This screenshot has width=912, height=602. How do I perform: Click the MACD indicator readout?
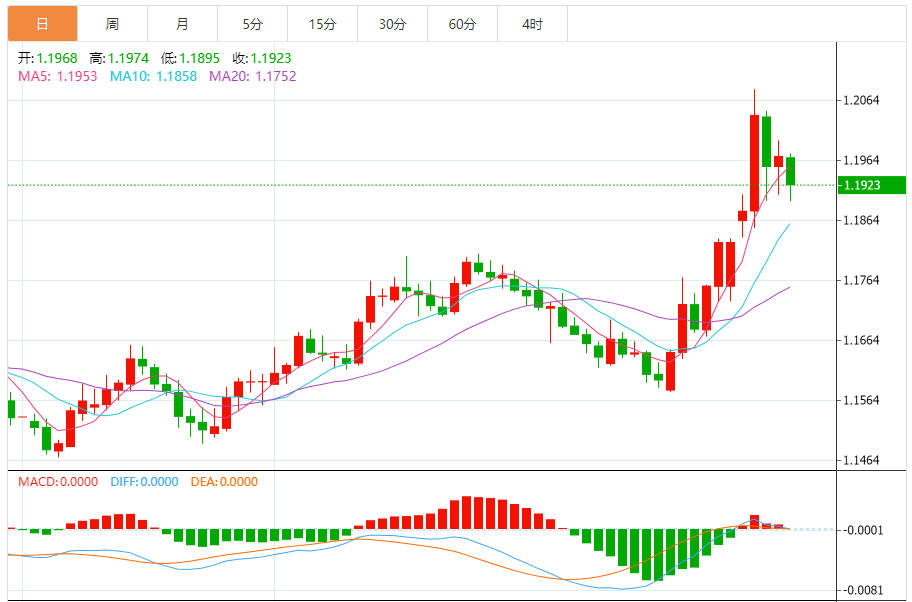coord(58,481)
